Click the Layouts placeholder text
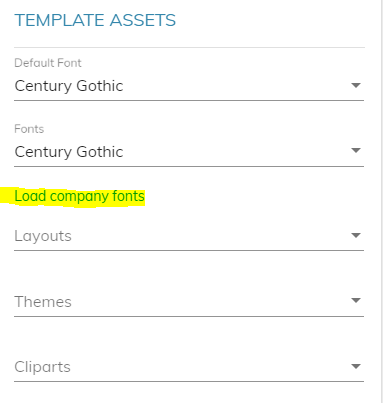 (43, 236)
